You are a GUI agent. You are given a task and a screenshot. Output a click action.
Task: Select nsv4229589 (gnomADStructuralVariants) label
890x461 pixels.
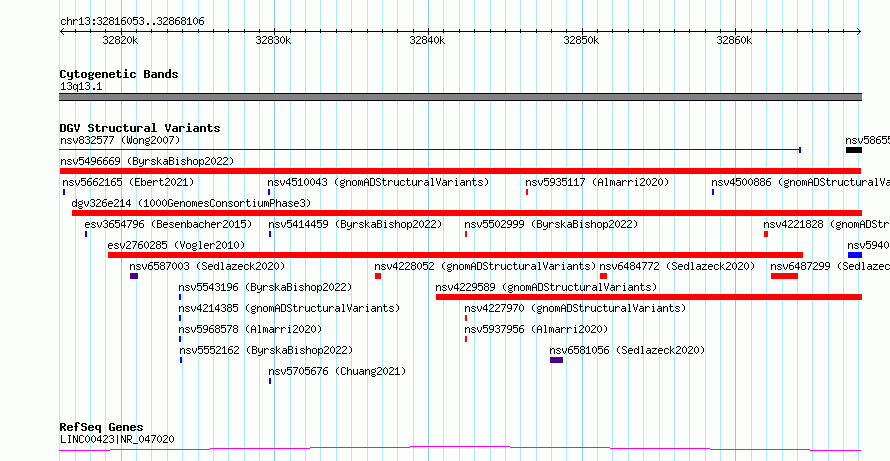pos(546,287)
